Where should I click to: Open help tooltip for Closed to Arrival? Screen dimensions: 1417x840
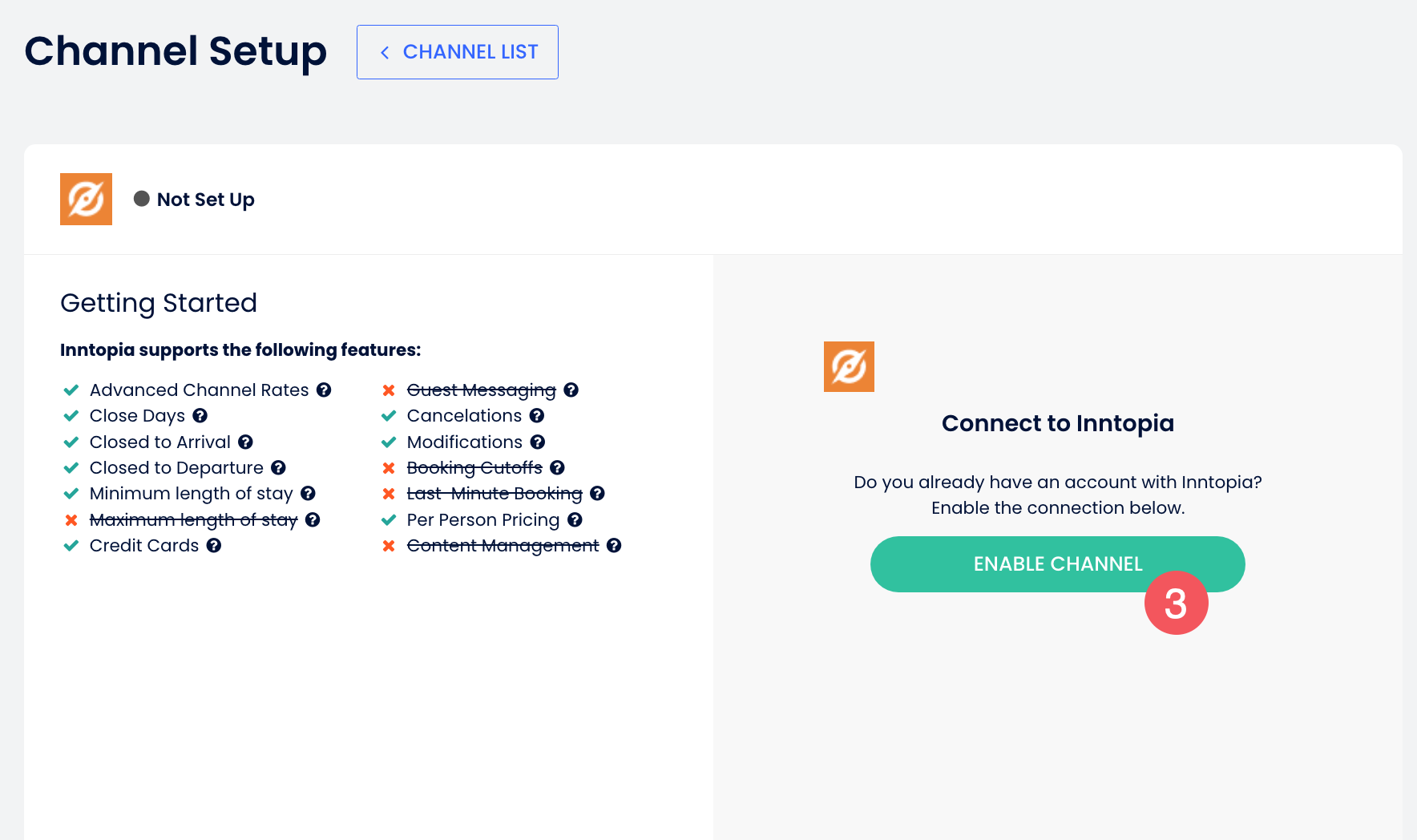point(246,442)
